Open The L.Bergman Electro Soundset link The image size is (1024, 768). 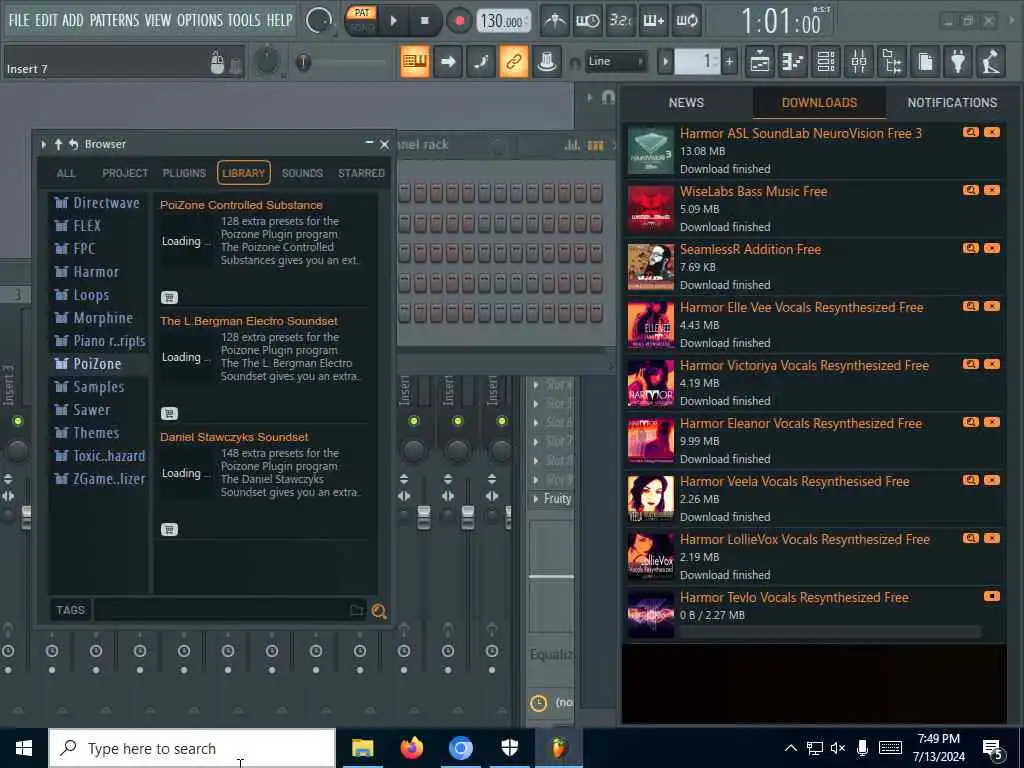coord(249,321)
